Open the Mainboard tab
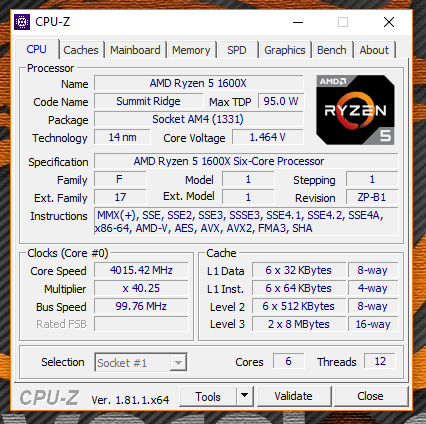Image resolution: width=426 pixels, height=424 pixels. pyautogui.click(x=135, y=50)
